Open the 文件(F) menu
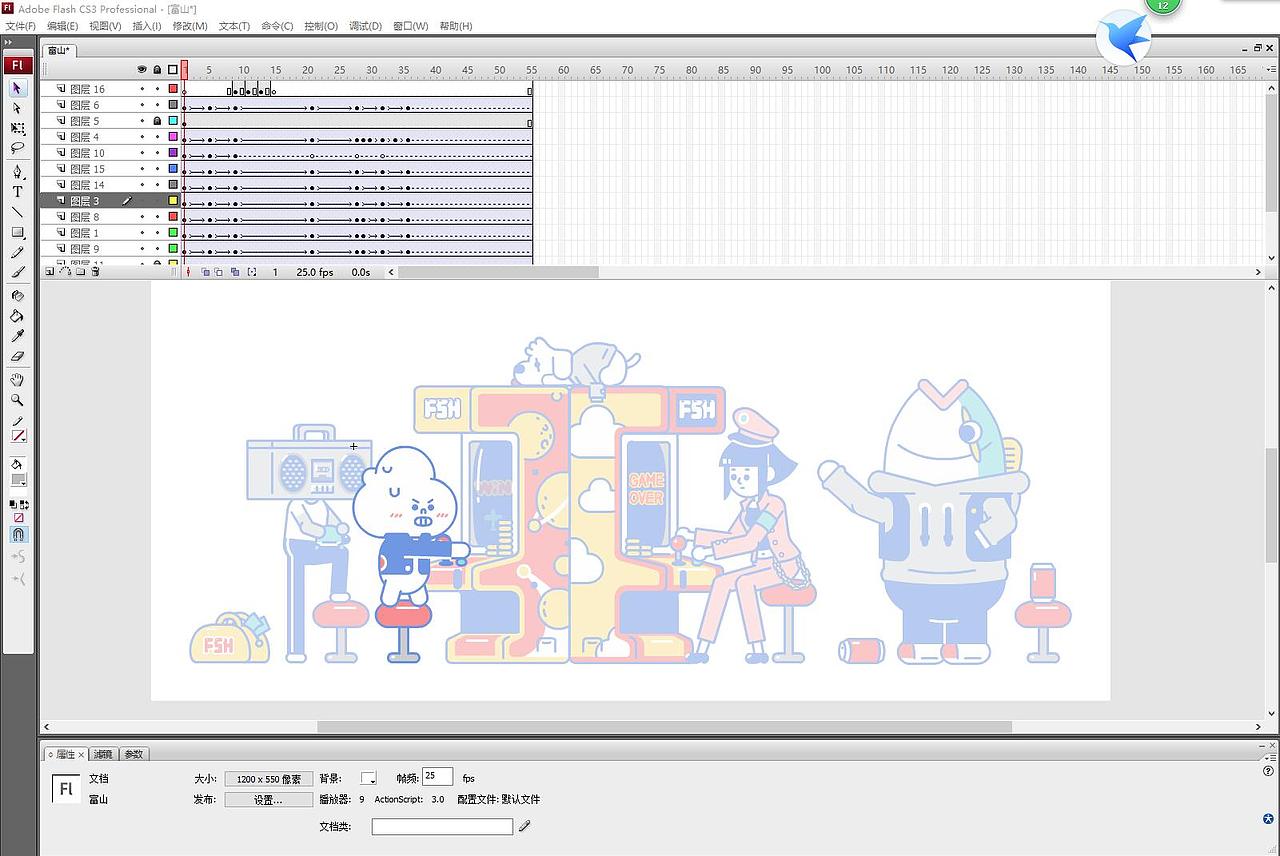 coord(21,26)
